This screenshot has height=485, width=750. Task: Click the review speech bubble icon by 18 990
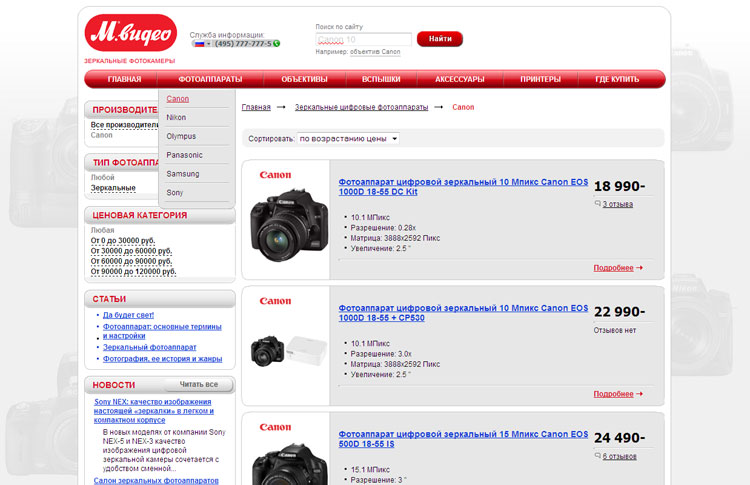597,204
